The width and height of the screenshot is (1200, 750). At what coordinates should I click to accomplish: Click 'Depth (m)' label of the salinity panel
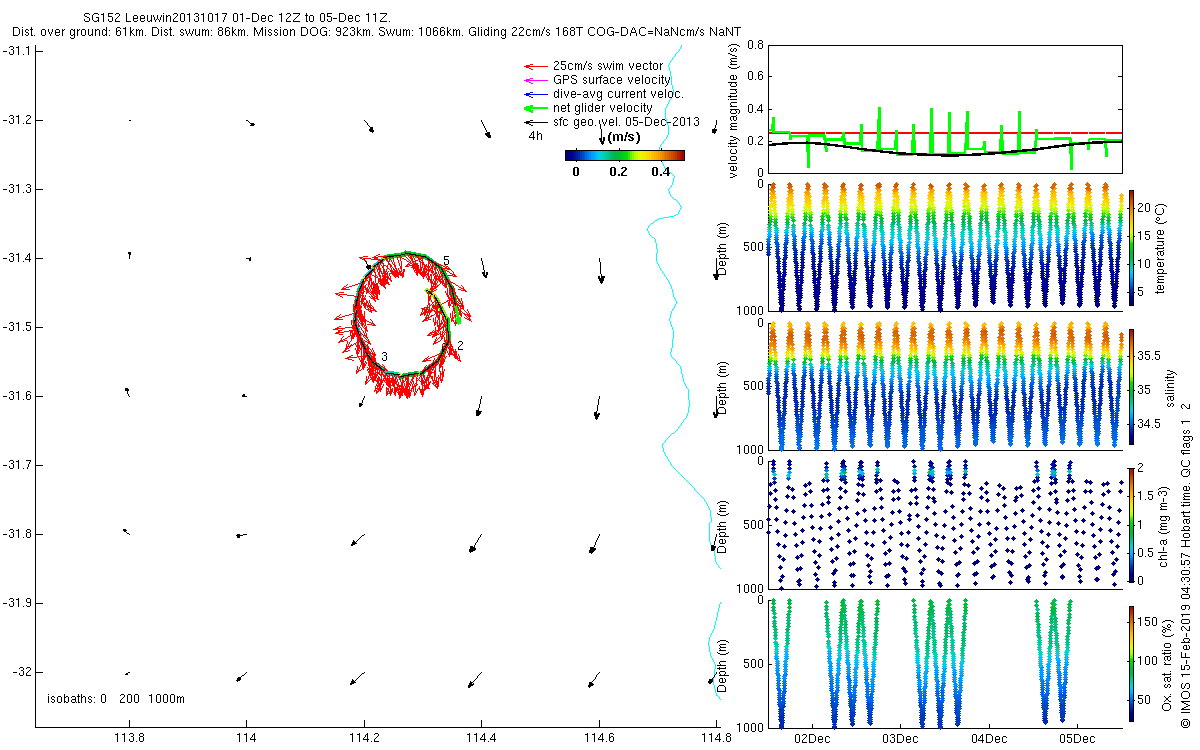721,389
